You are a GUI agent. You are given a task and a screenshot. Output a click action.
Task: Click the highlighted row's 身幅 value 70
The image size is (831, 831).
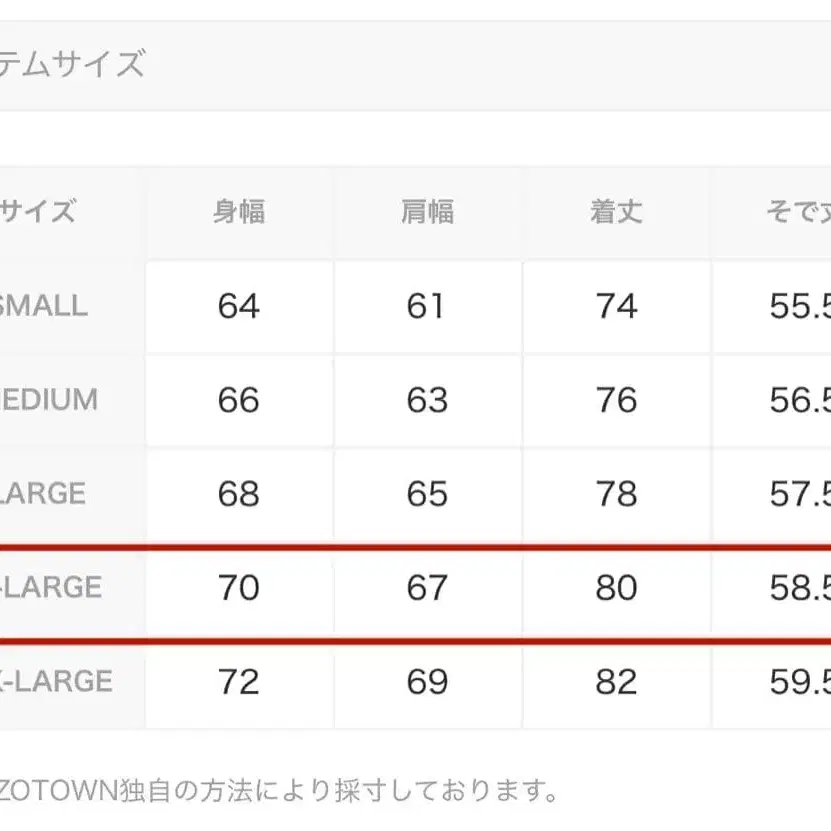[239, 587]
